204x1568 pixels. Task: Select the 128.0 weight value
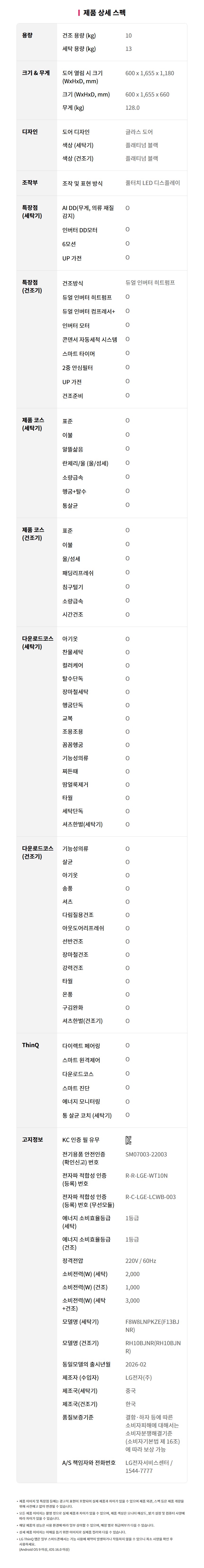click(132, 108)
